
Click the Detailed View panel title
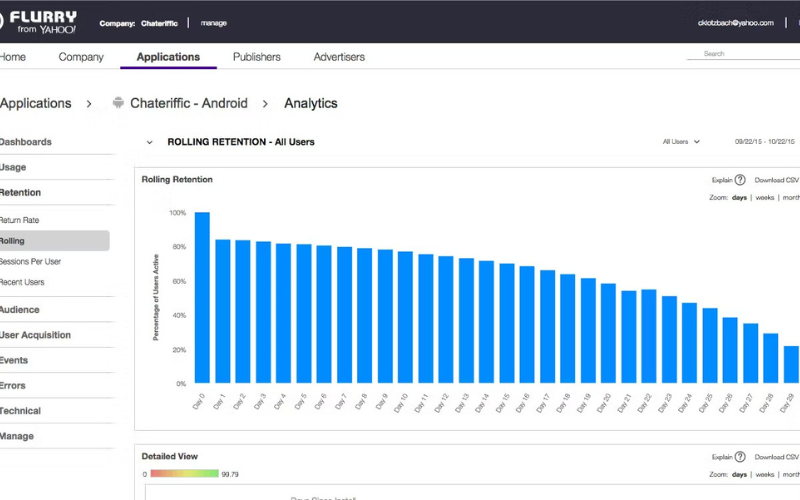click(169, 457)
